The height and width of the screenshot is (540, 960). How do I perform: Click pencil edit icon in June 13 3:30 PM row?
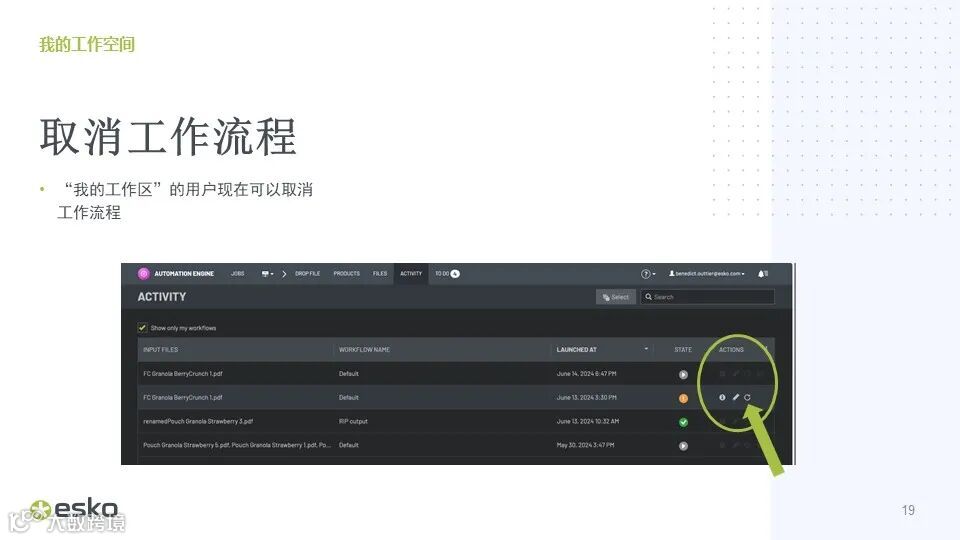(735, 397)
